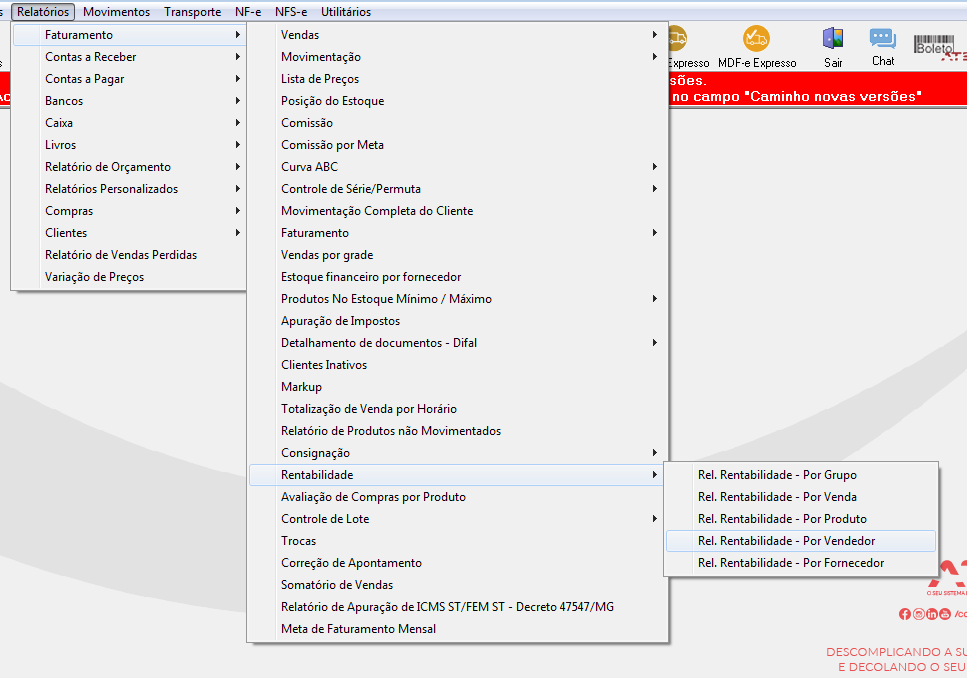Select Lista de Preços
967x678 pixels.
click(457, 79)
